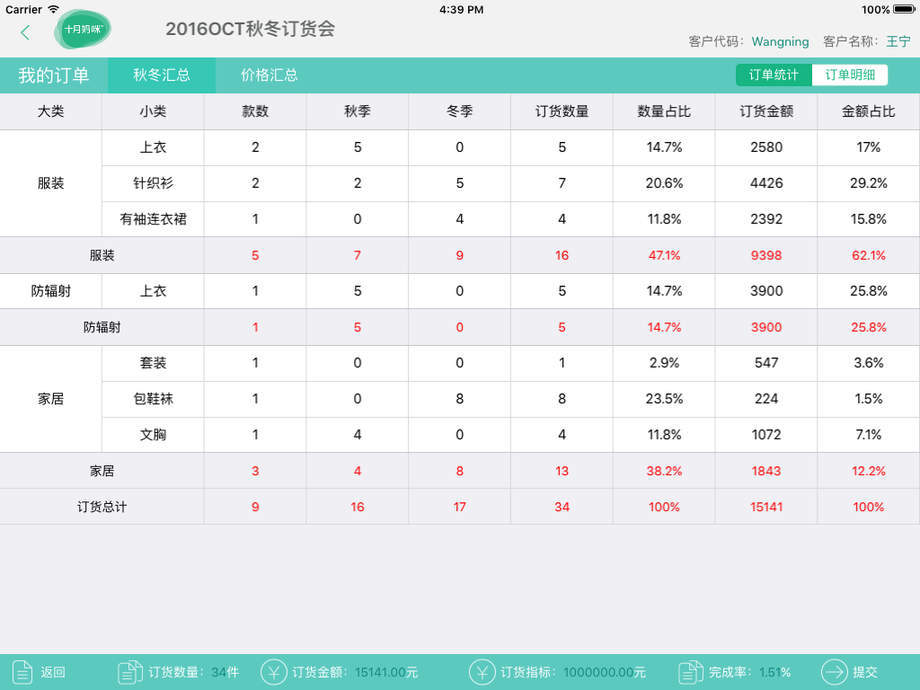Open the 价格汇总 tab
This screenshot has width=920, height=690.
(x=269, y=75)
